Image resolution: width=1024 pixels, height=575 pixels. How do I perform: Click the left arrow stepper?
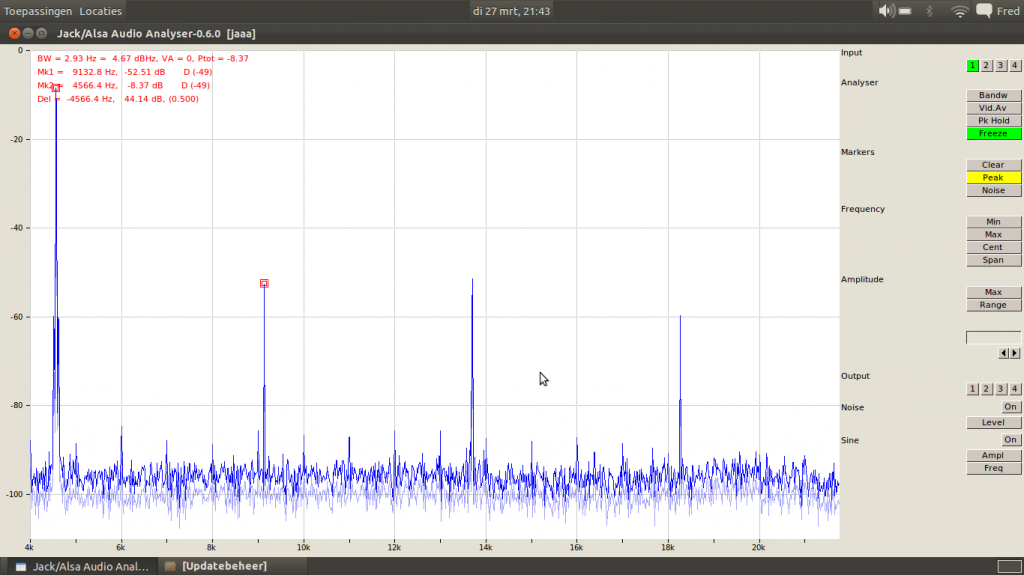[1004, 353]
